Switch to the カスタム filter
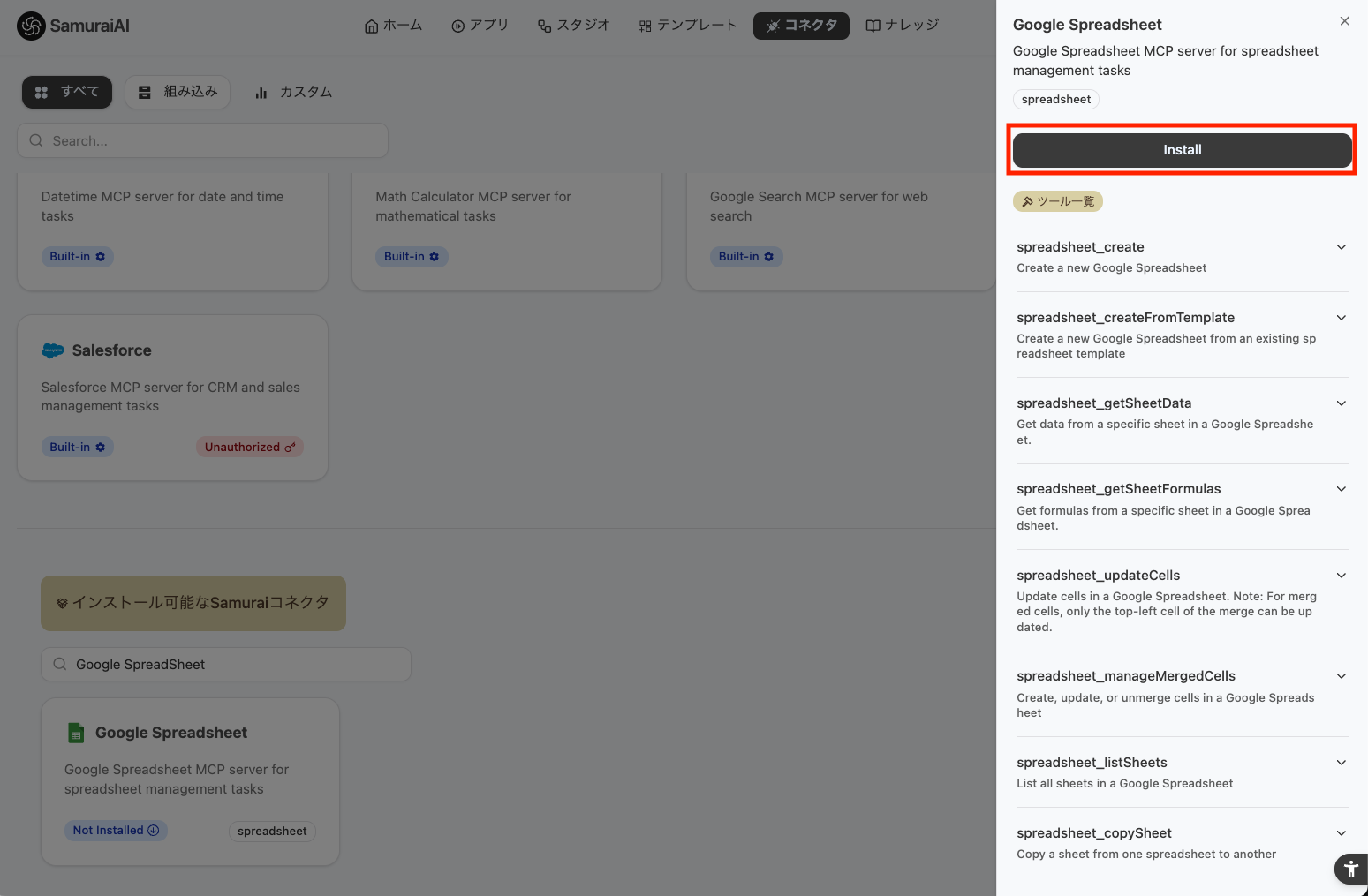The image size is (1368, 896). click(292, 92)
